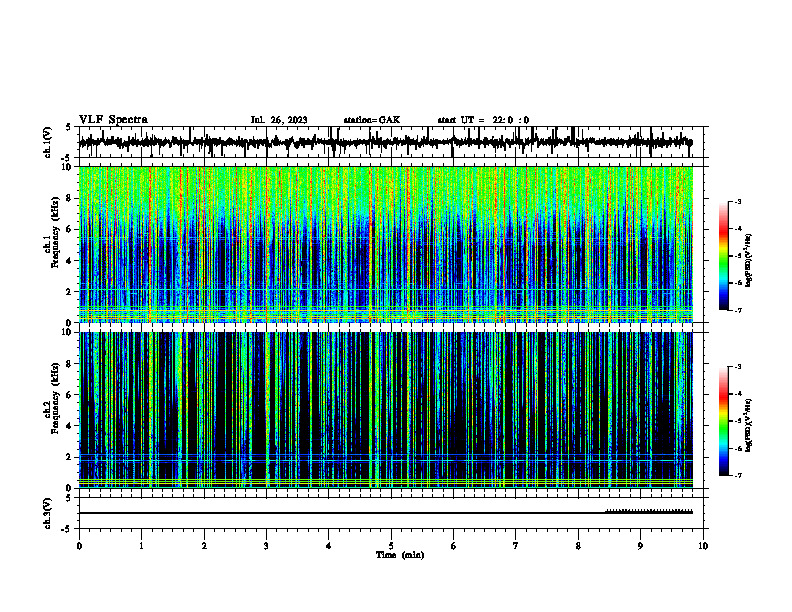The width and height of the screenshot is (792, 612).
Task: Click the "5" tick on ch.1(V) axis
Action: point(68,128)
